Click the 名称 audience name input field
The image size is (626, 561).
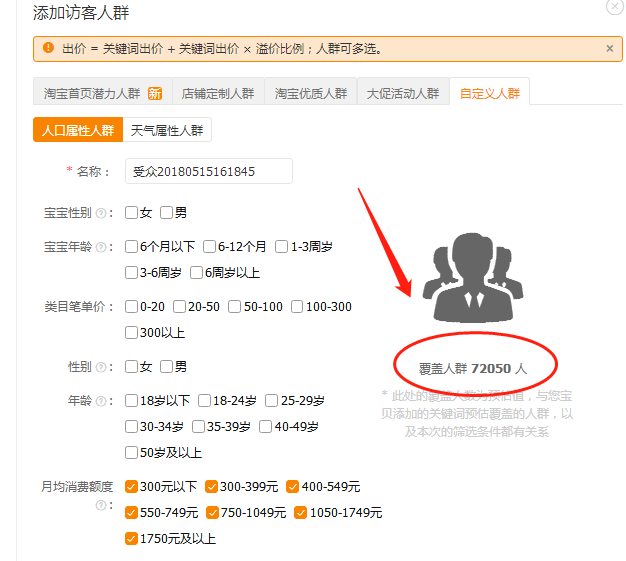click(208, 171)
